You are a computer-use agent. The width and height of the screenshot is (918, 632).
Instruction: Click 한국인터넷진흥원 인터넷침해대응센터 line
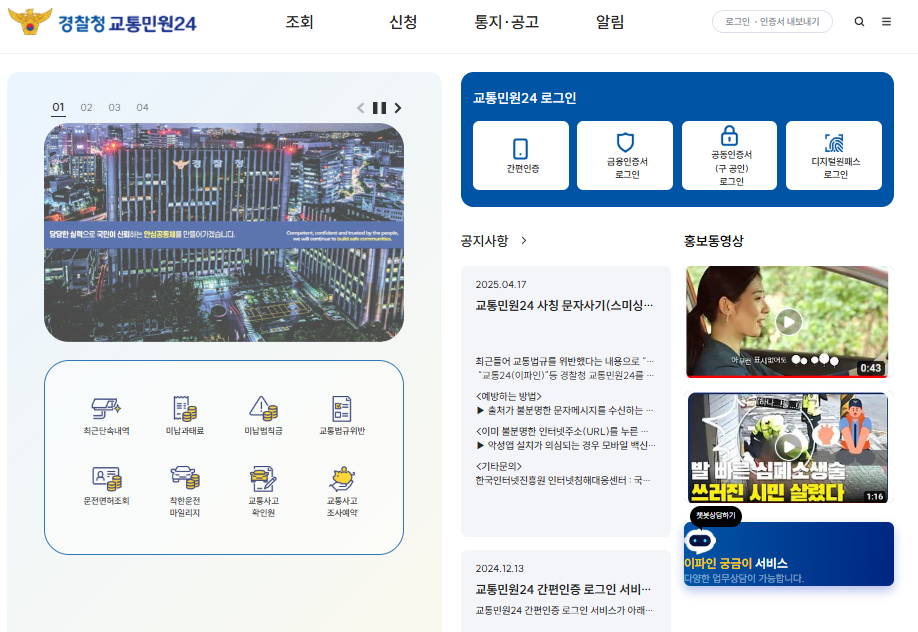pyautogui.click(x=563, y=480)
